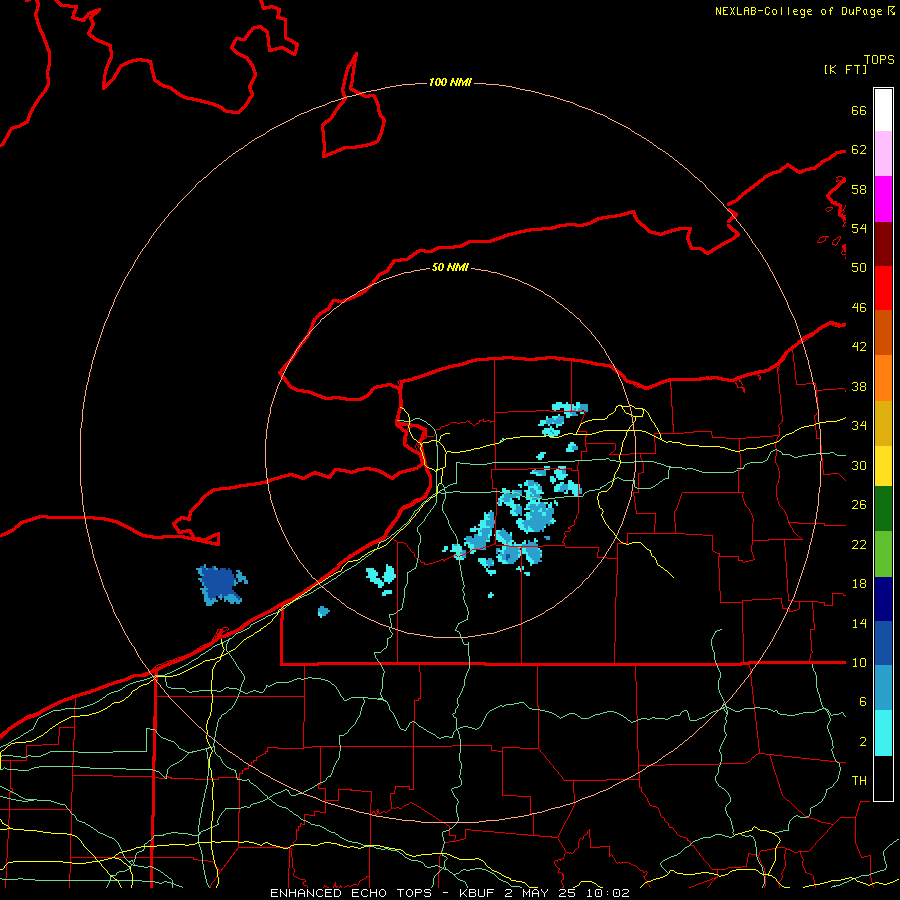Click the medium blue 10 legend swatch
This screenshot has height=900, width=900.
[x=883, y=643]
